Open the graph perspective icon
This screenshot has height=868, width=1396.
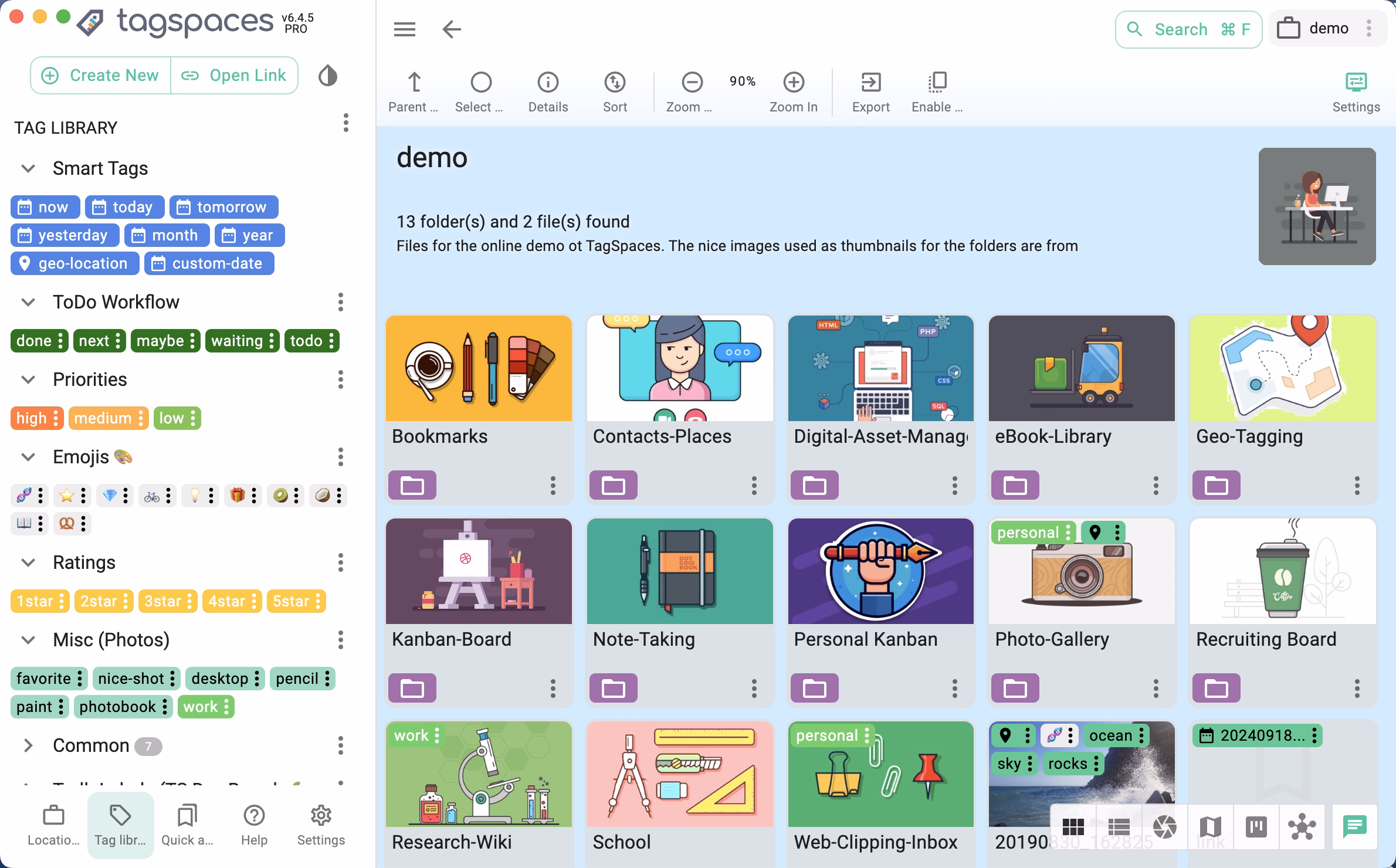[1301, 827]
